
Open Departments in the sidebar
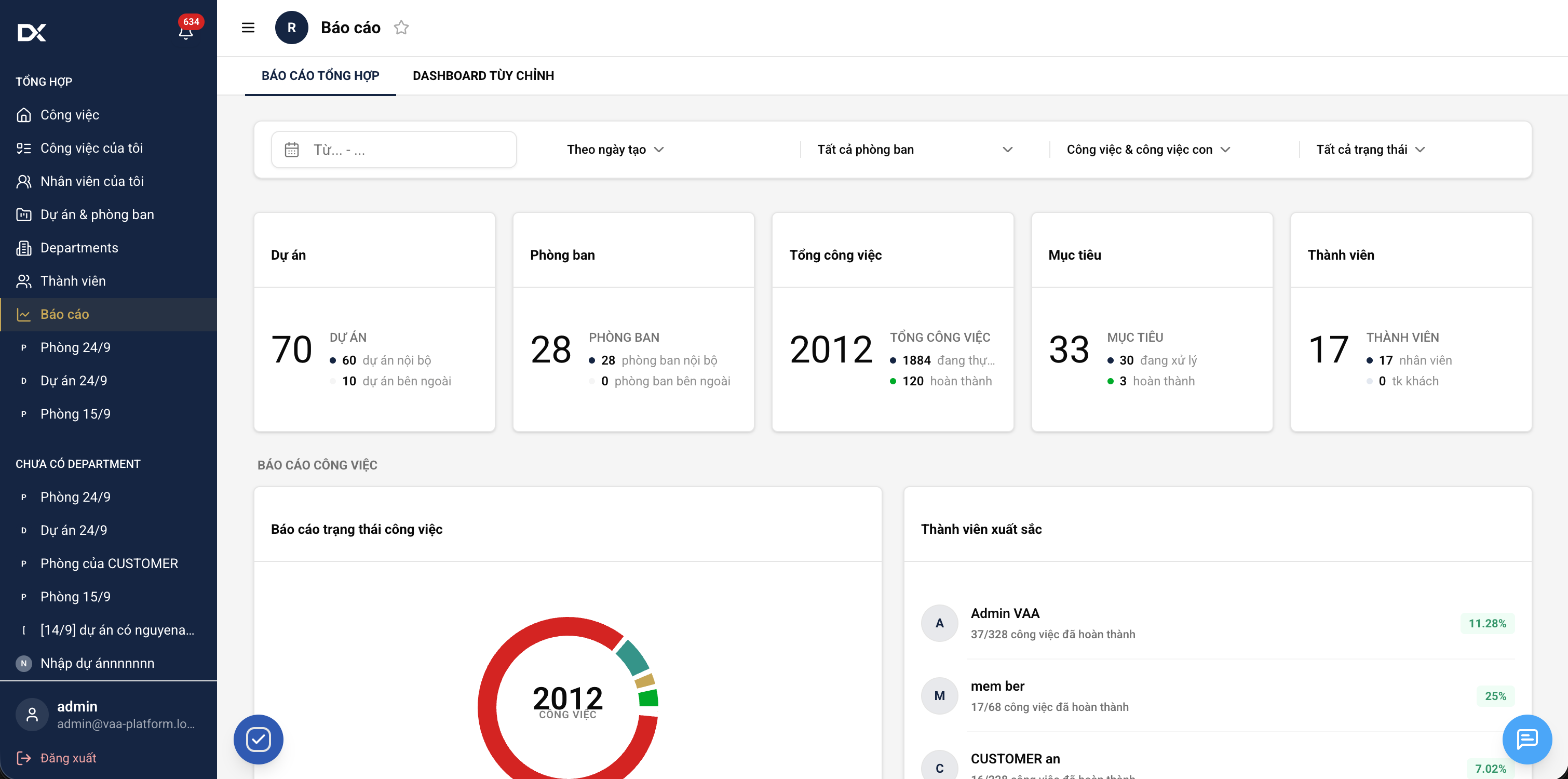point(109,248)
